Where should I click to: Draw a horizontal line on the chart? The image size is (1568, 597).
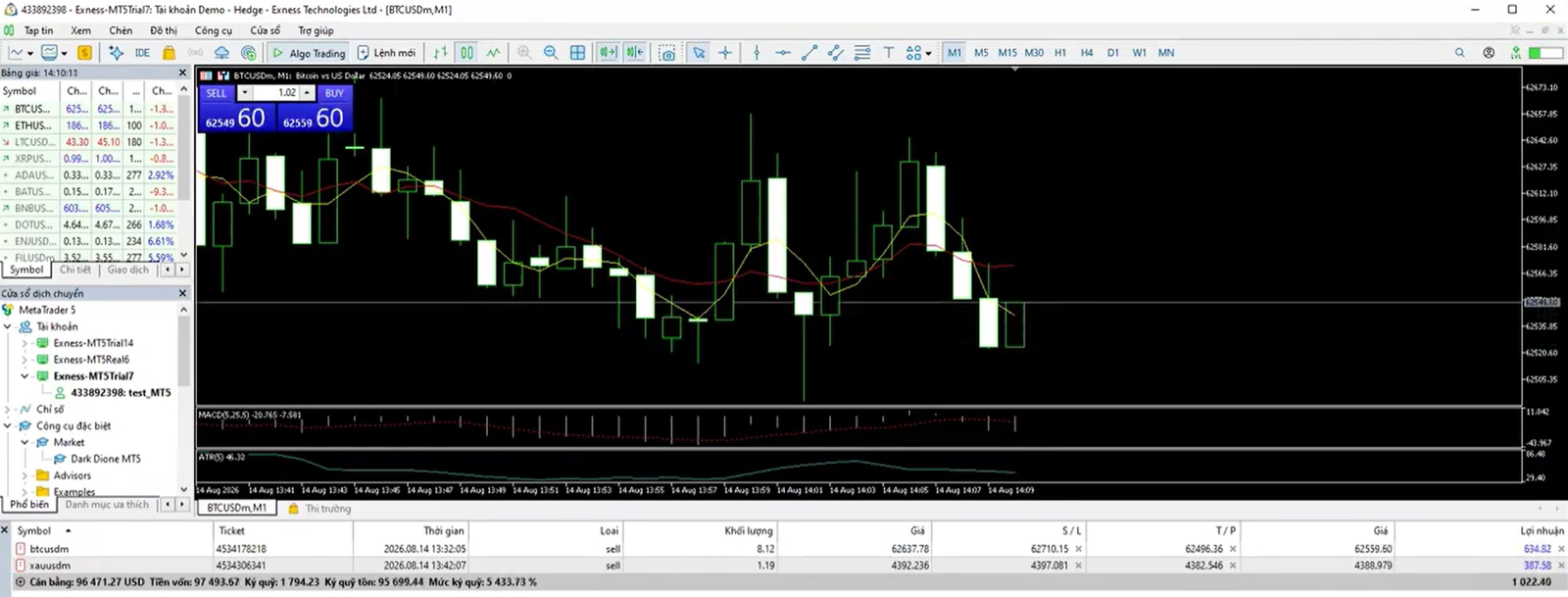pyautogui.click(x=783, y=53)
